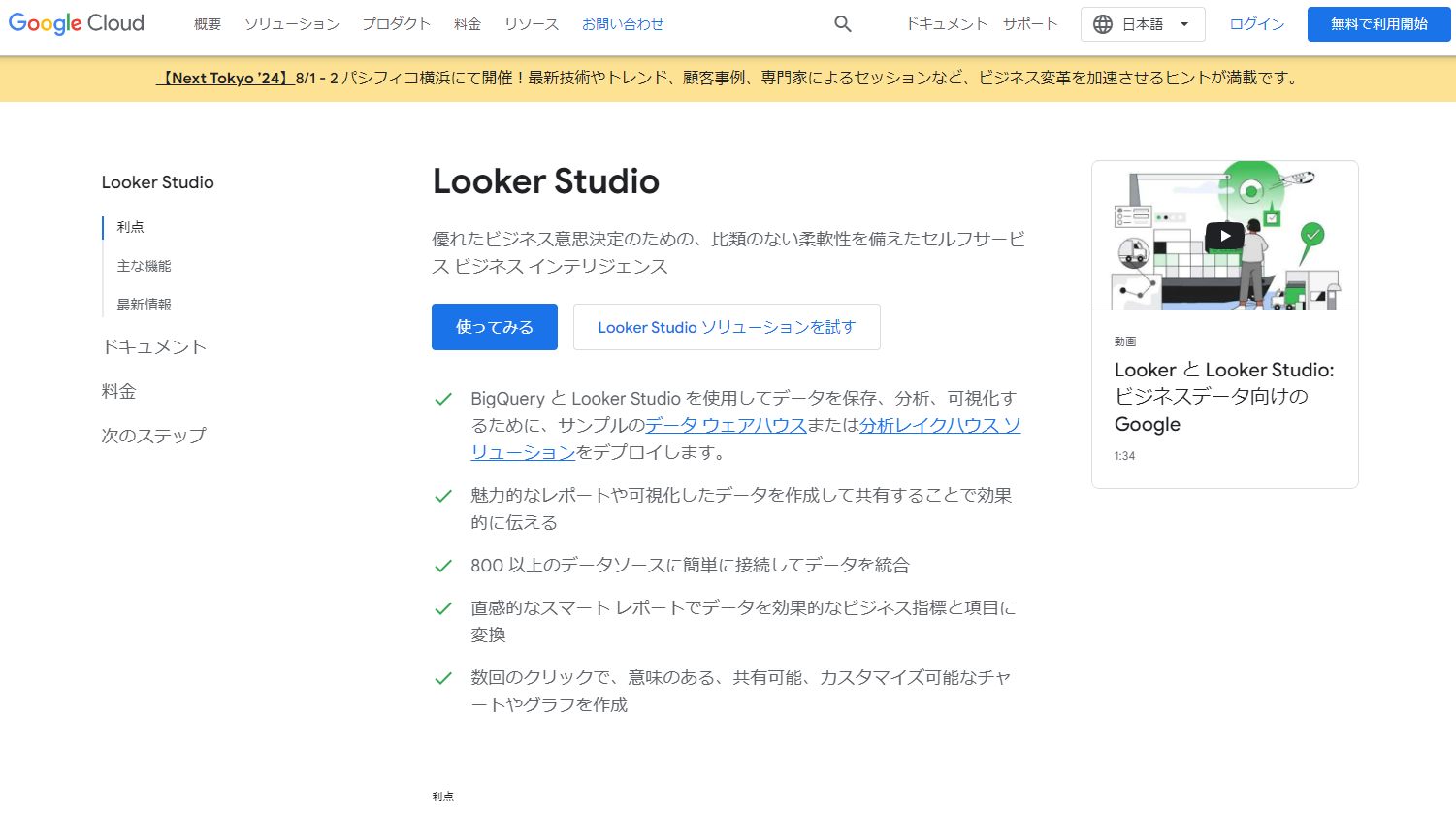Open the search magnifier icon
The height and width of the screenshot is (815, 1456).
click(x=843, y=24)
